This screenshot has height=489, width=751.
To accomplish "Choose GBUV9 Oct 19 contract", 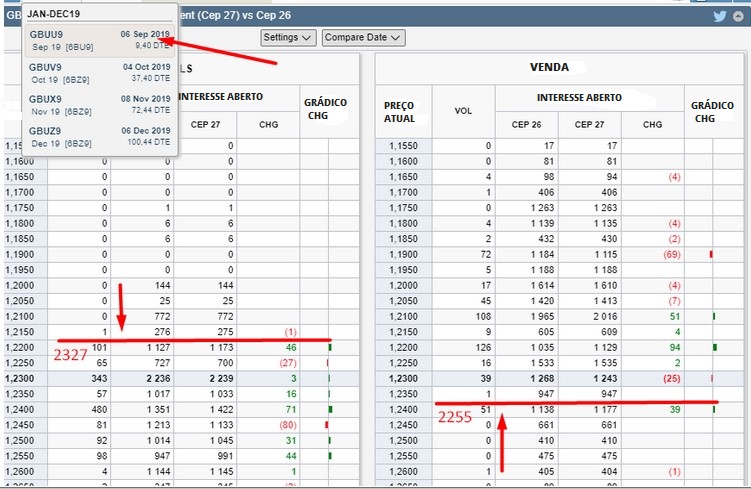I will pos(100,73).
